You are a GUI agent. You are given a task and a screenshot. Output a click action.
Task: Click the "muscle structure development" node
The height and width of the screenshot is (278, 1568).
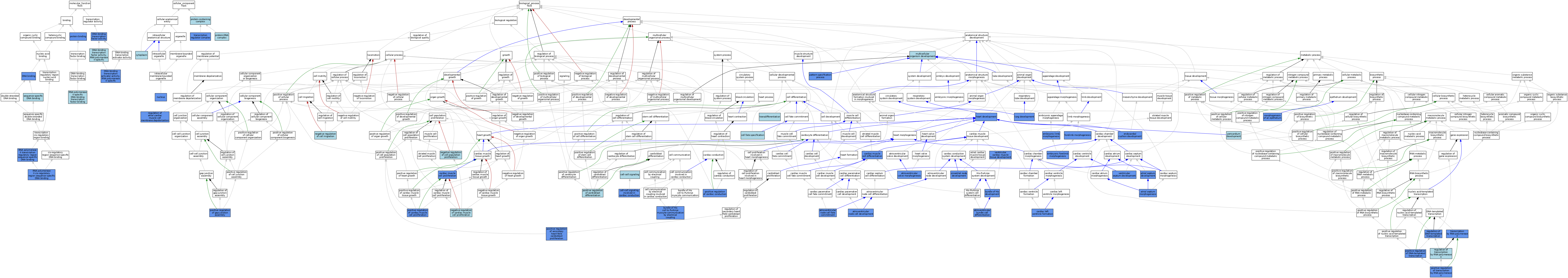point(803,55)
